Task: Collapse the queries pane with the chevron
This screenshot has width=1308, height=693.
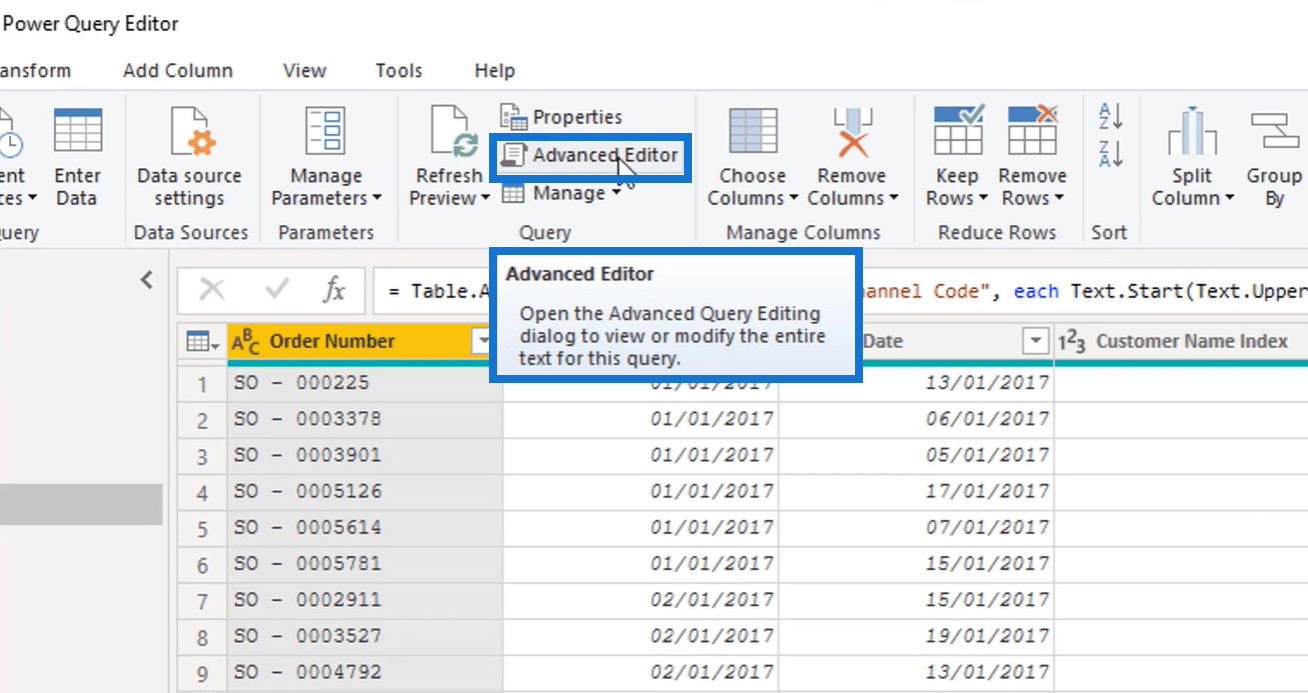Action: coord(147,280)
